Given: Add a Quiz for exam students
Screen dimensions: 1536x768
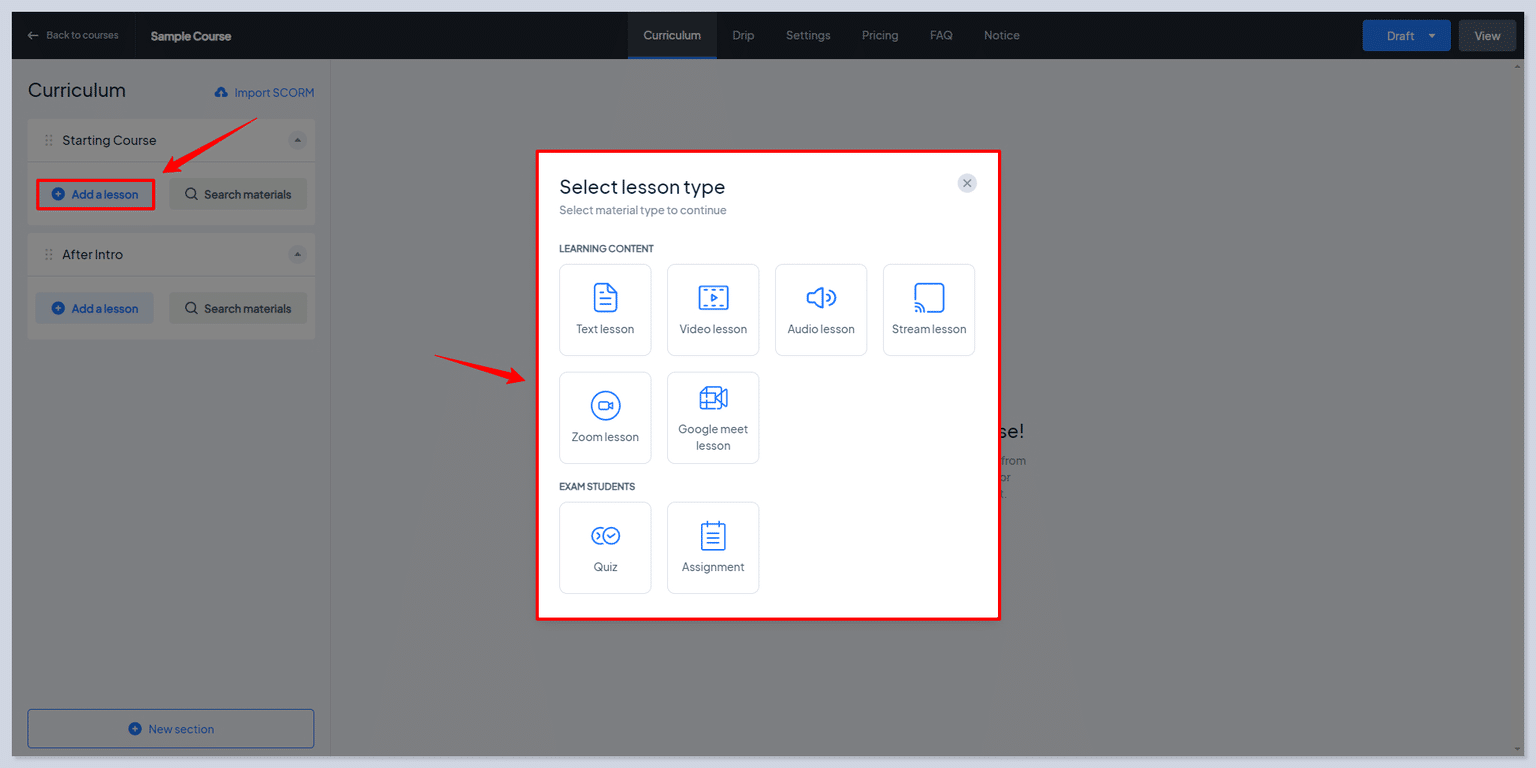Looking at the screenshot, I should coord(605,547).
